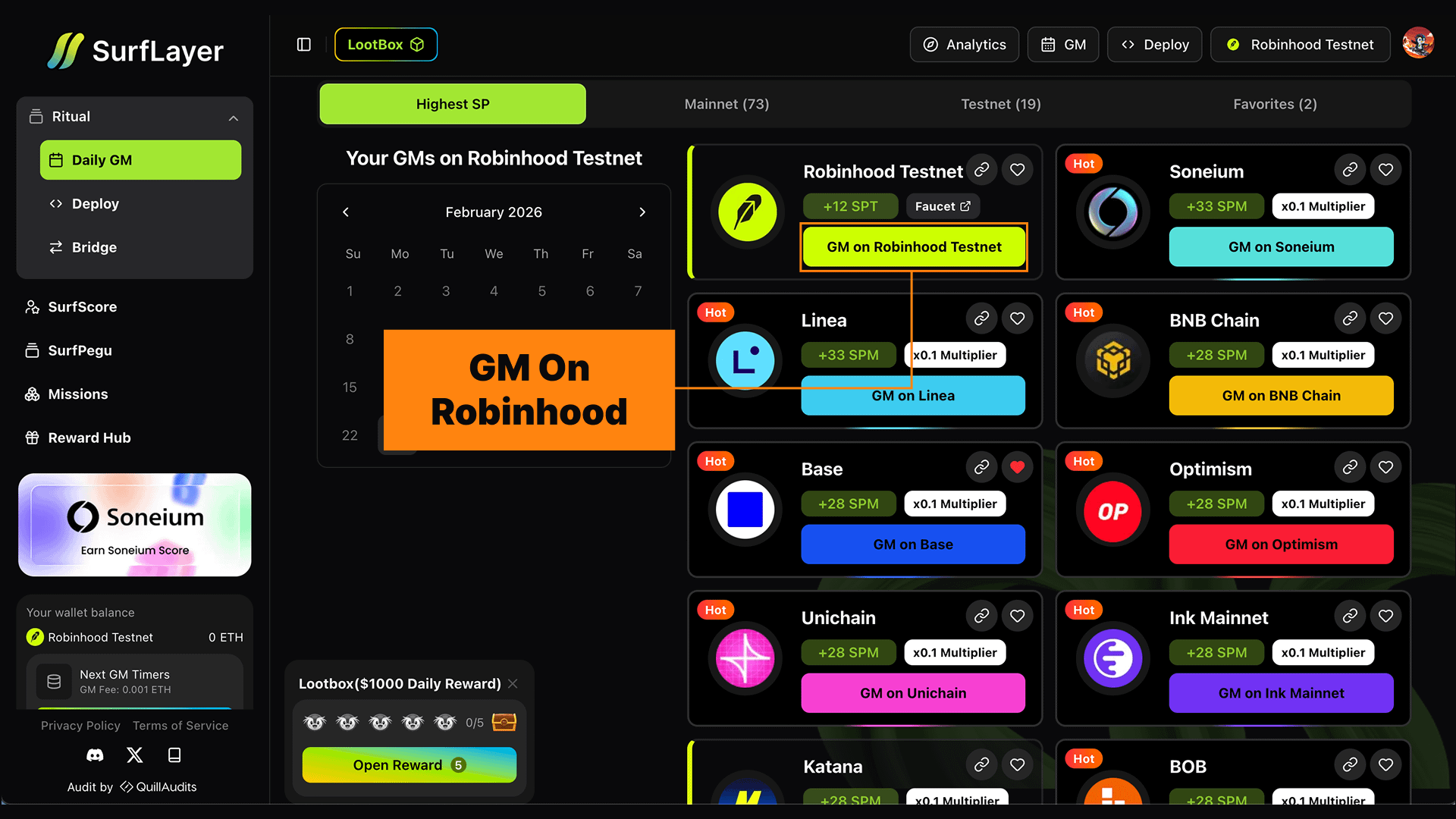Viewport: 1456px width, 819px height.
Task: Favorite Robinhood Testnet with heart icon
Action: (1017, 170)
